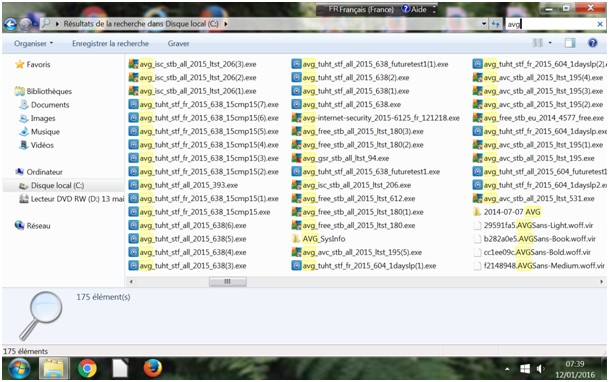Select Réseau in the navigation pane
Viewport: 609px width, 382px height.
tap(33, 226)
